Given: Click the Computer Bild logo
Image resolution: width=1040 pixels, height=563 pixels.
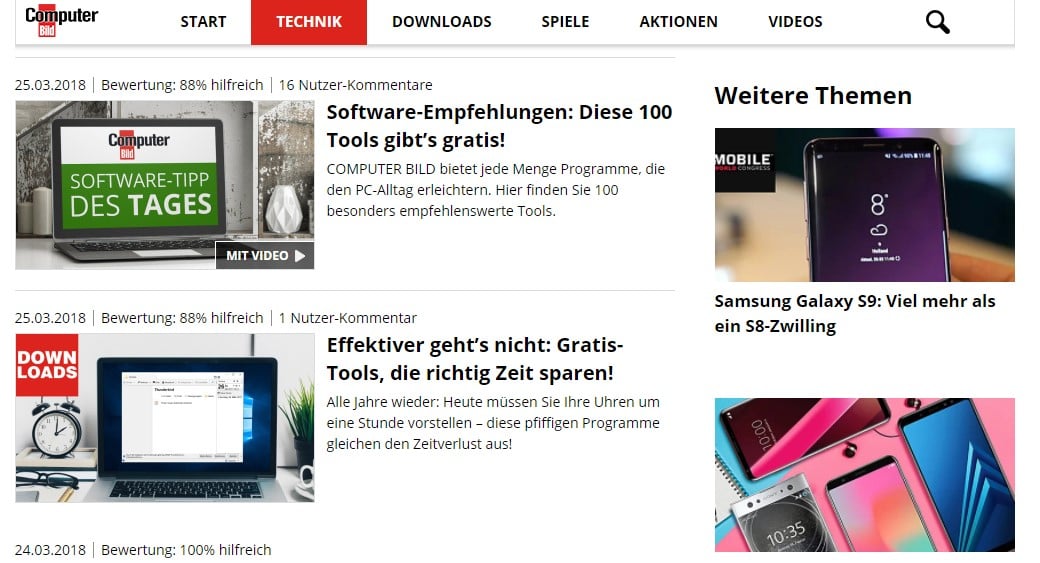Looking at the screenshot, I should click(61, 21).
